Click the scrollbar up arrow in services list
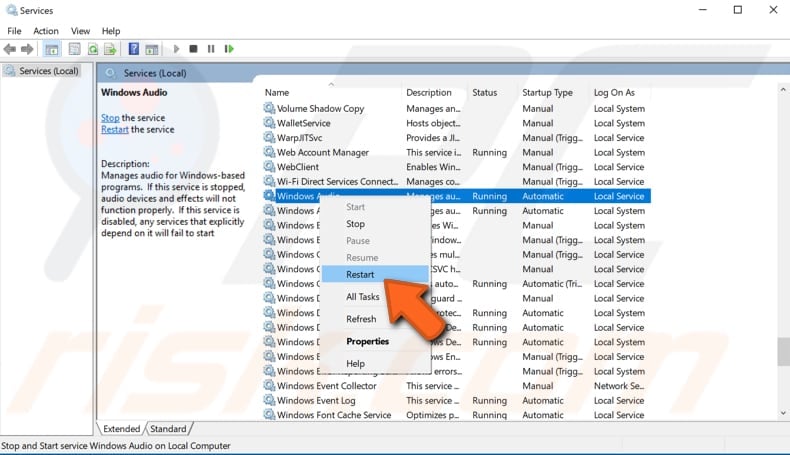This screenshot has width=790, height=455. tap(783, 90)
